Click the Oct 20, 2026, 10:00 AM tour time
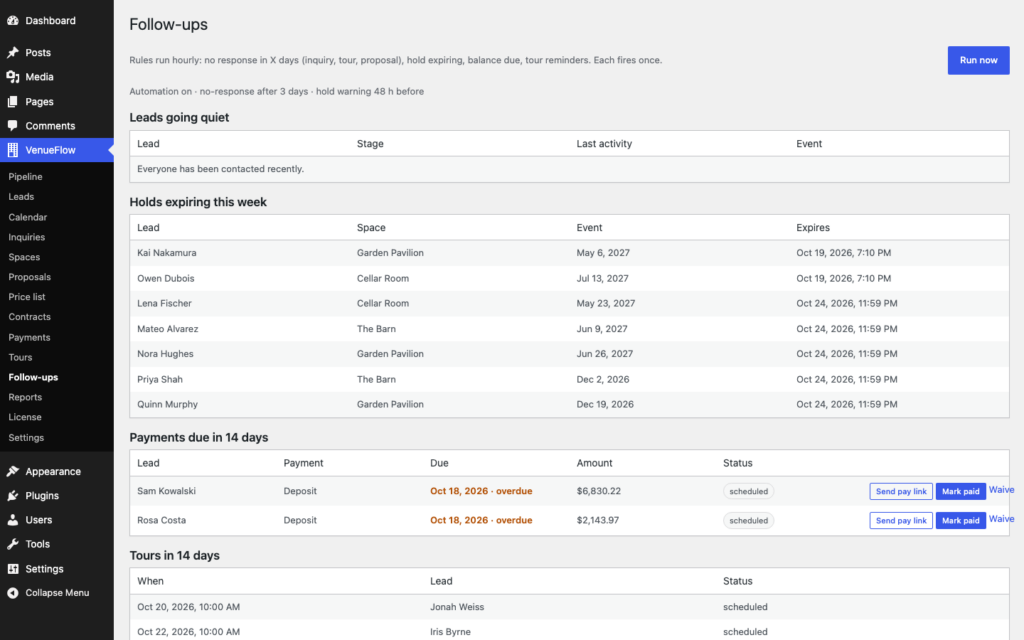This screenshot has width=1024, height=640. pos(189,607)
